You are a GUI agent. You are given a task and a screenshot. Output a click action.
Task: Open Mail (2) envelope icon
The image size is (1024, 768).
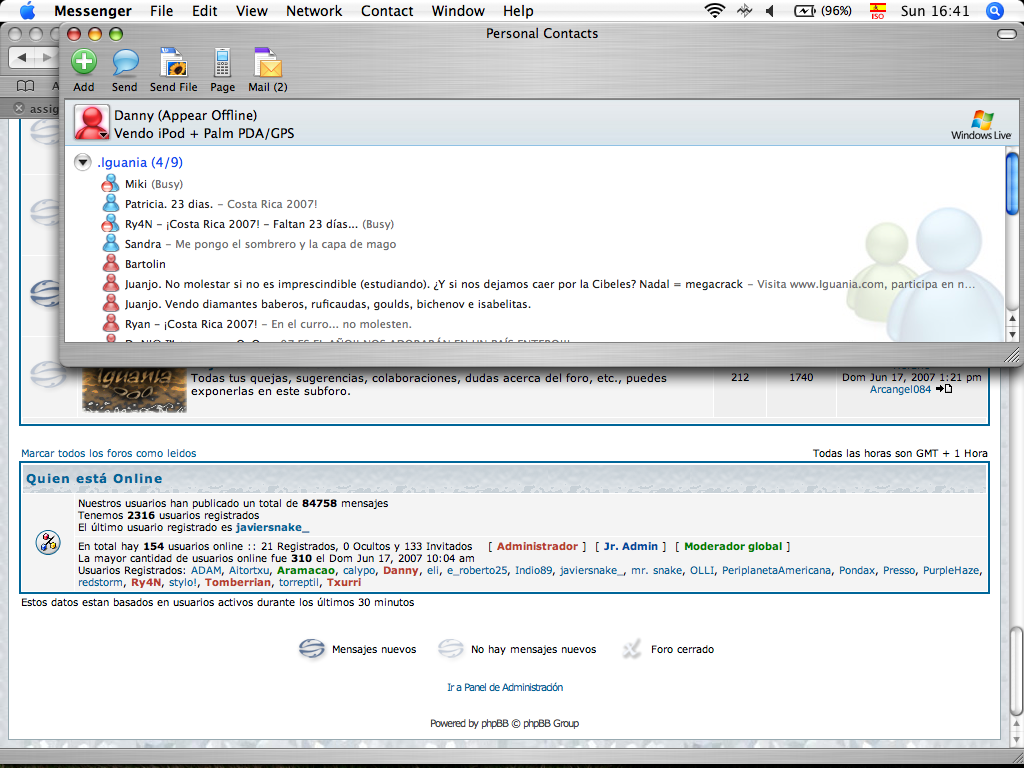(x=268, y=63)
